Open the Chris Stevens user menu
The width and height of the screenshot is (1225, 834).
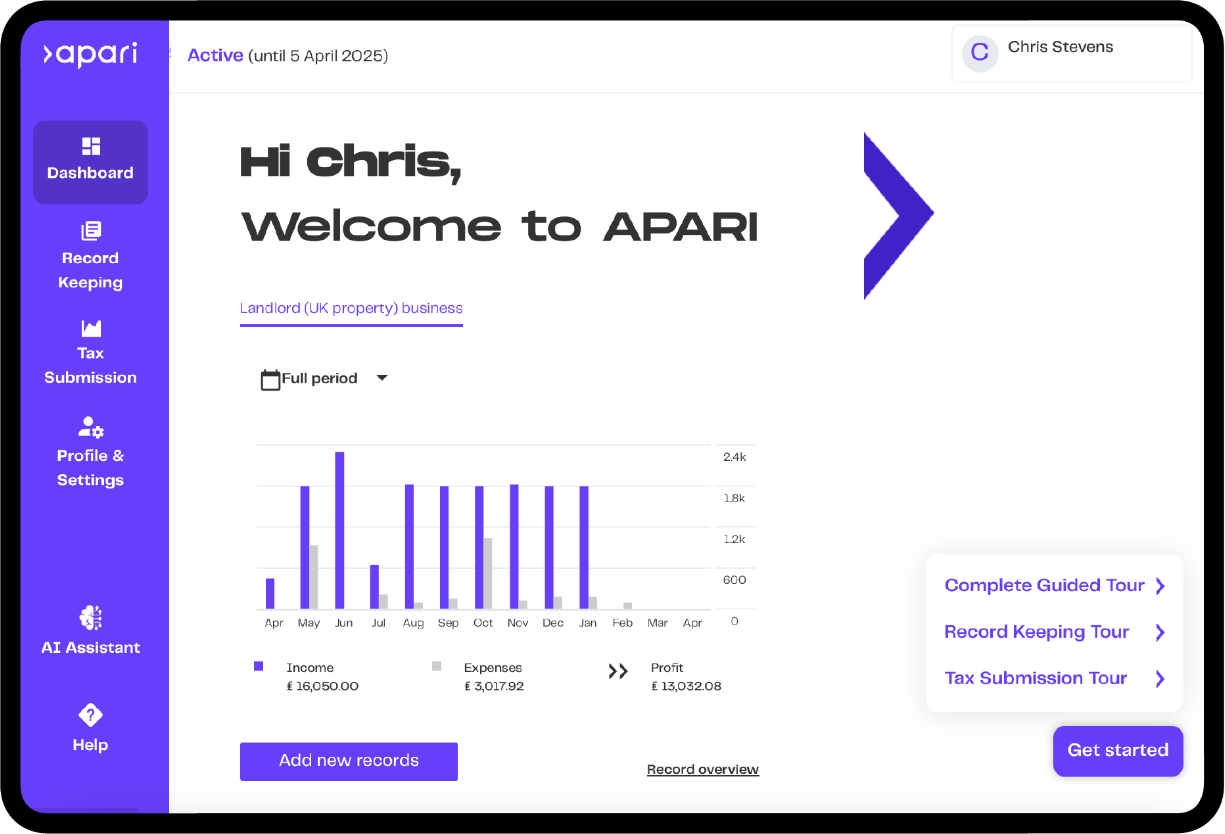(1072, 54)
